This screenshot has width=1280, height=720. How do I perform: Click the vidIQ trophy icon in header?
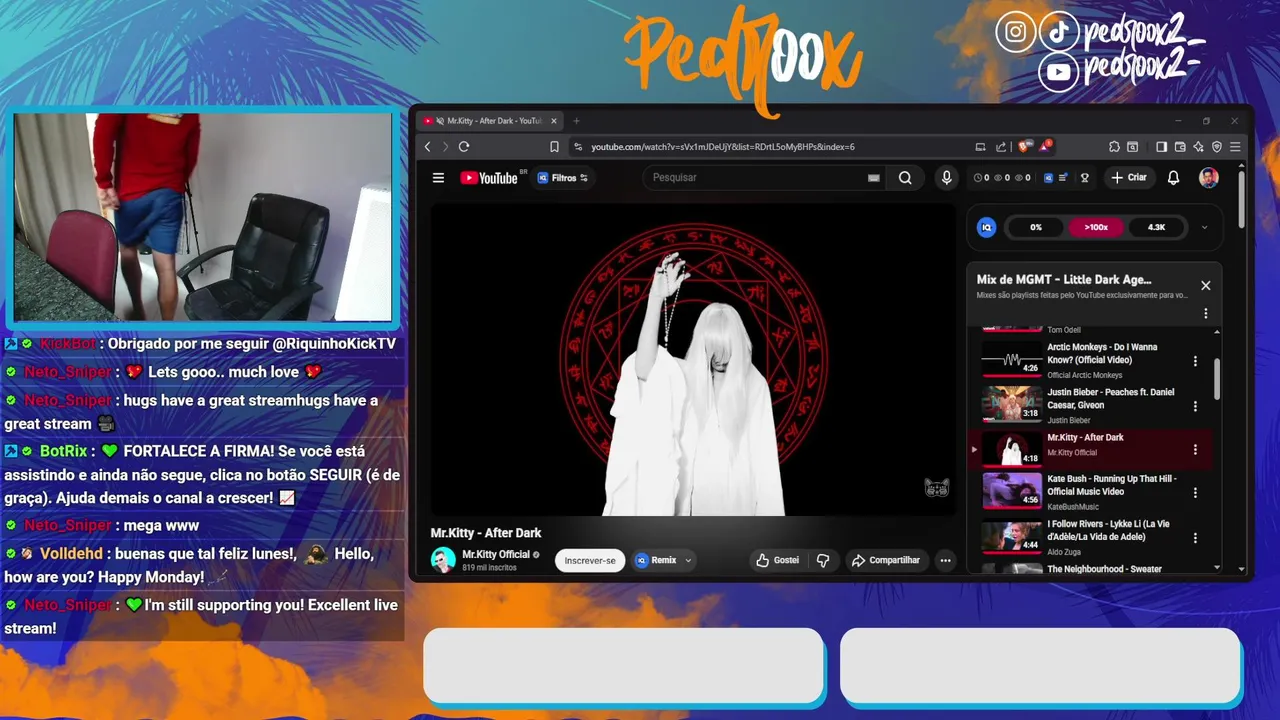pos(1085,178)
